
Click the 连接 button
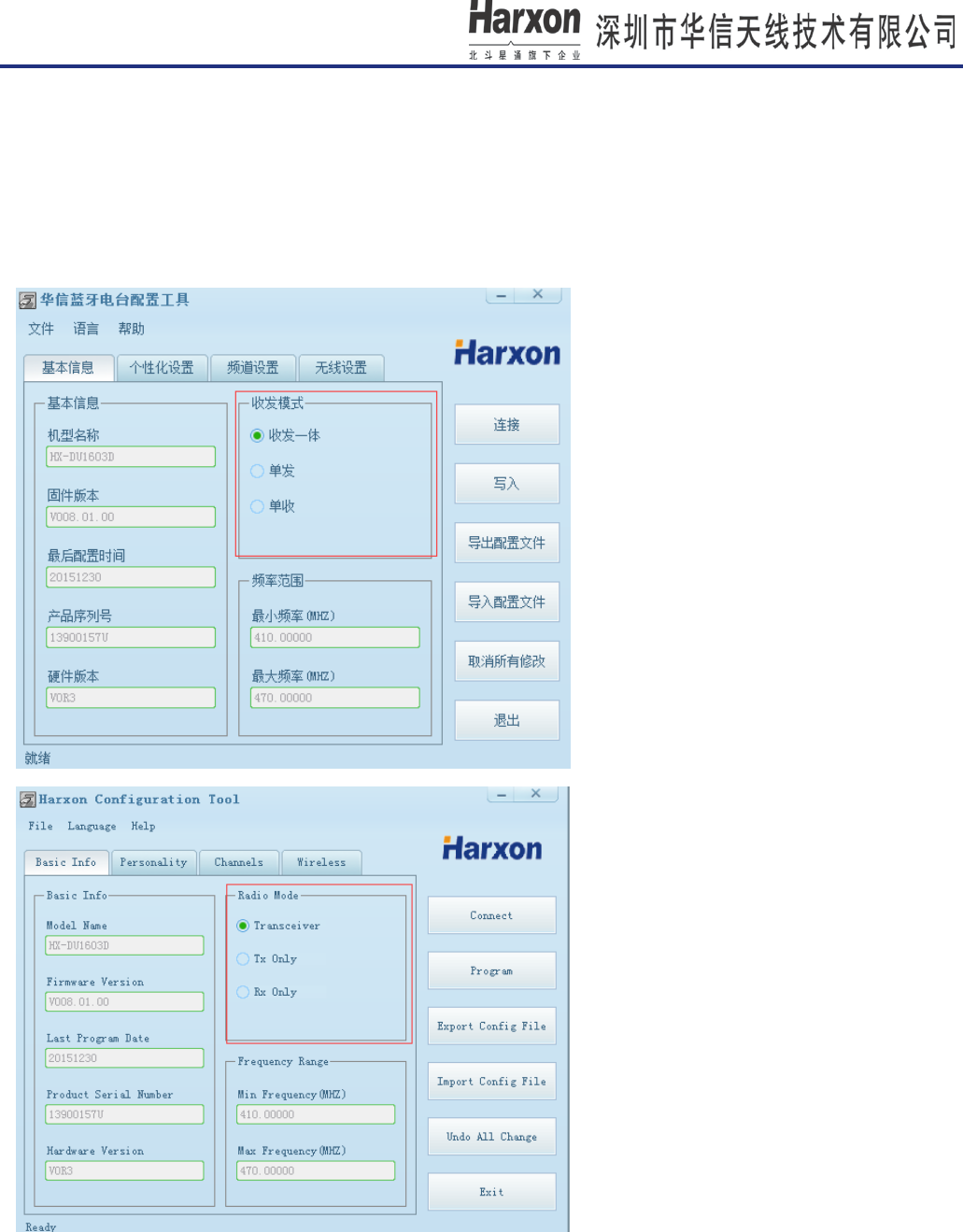tap(507, 425)
